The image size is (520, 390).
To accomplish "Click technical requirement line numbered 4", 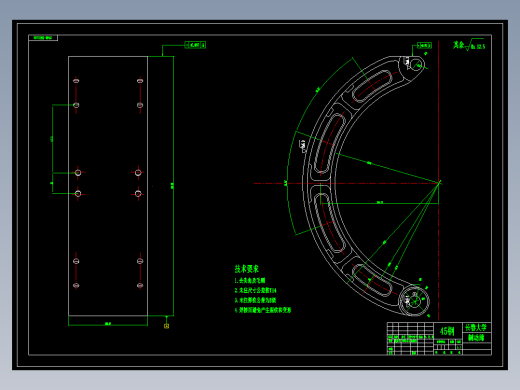I will coord(263,310).
